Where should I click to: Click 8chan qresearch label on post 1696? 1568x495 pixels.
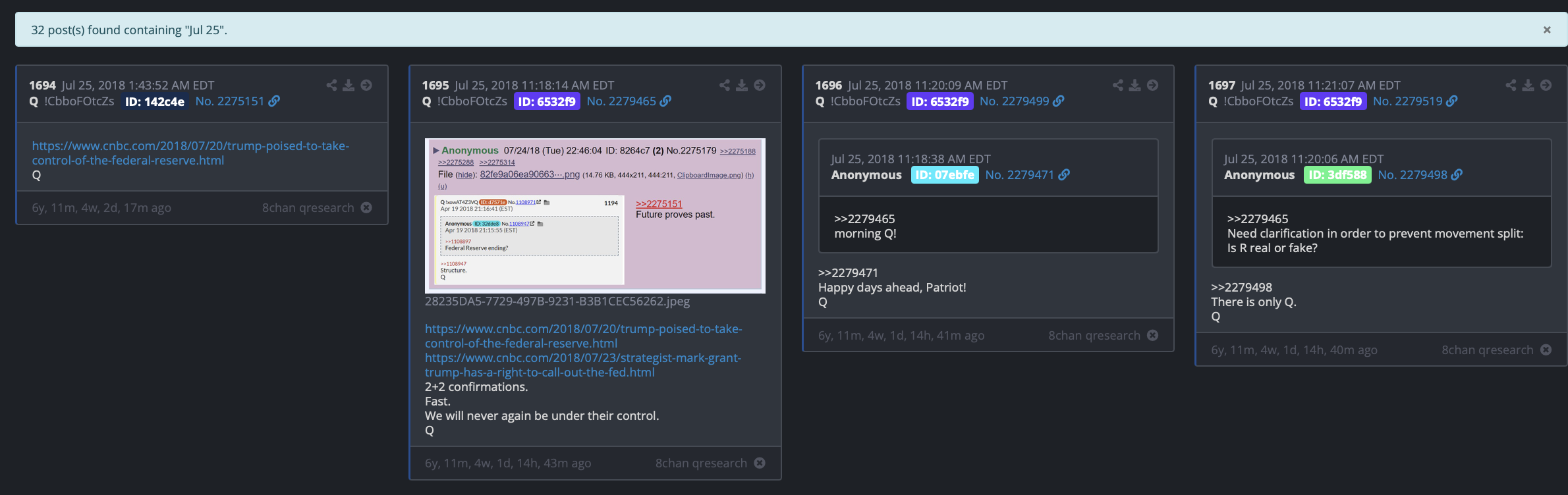click(1094, 335)
